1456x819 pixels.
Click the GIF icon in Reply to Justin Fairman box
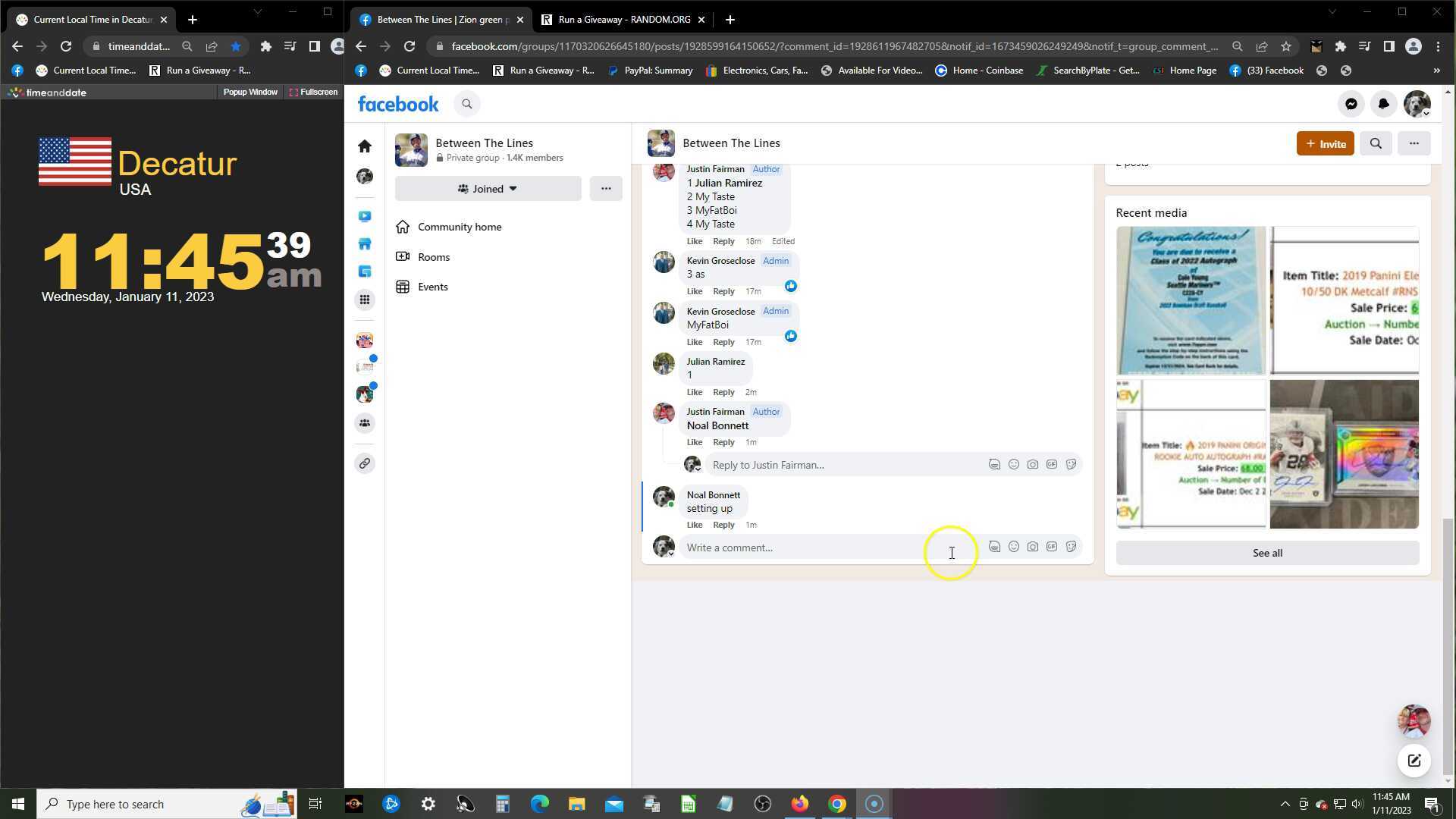(1051, 464)
